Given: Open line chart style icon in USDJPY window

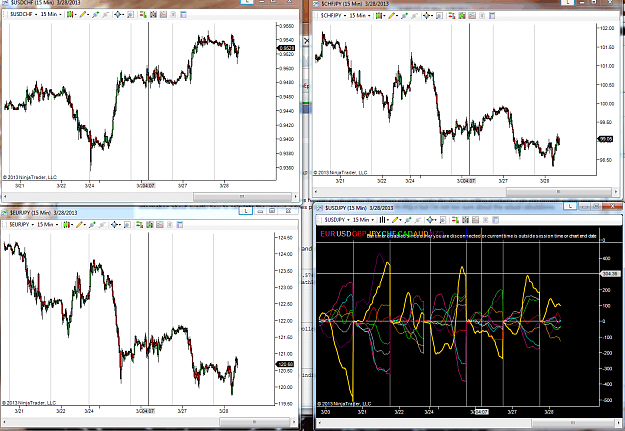Looking at the screenshot, I should coord(382,220).
